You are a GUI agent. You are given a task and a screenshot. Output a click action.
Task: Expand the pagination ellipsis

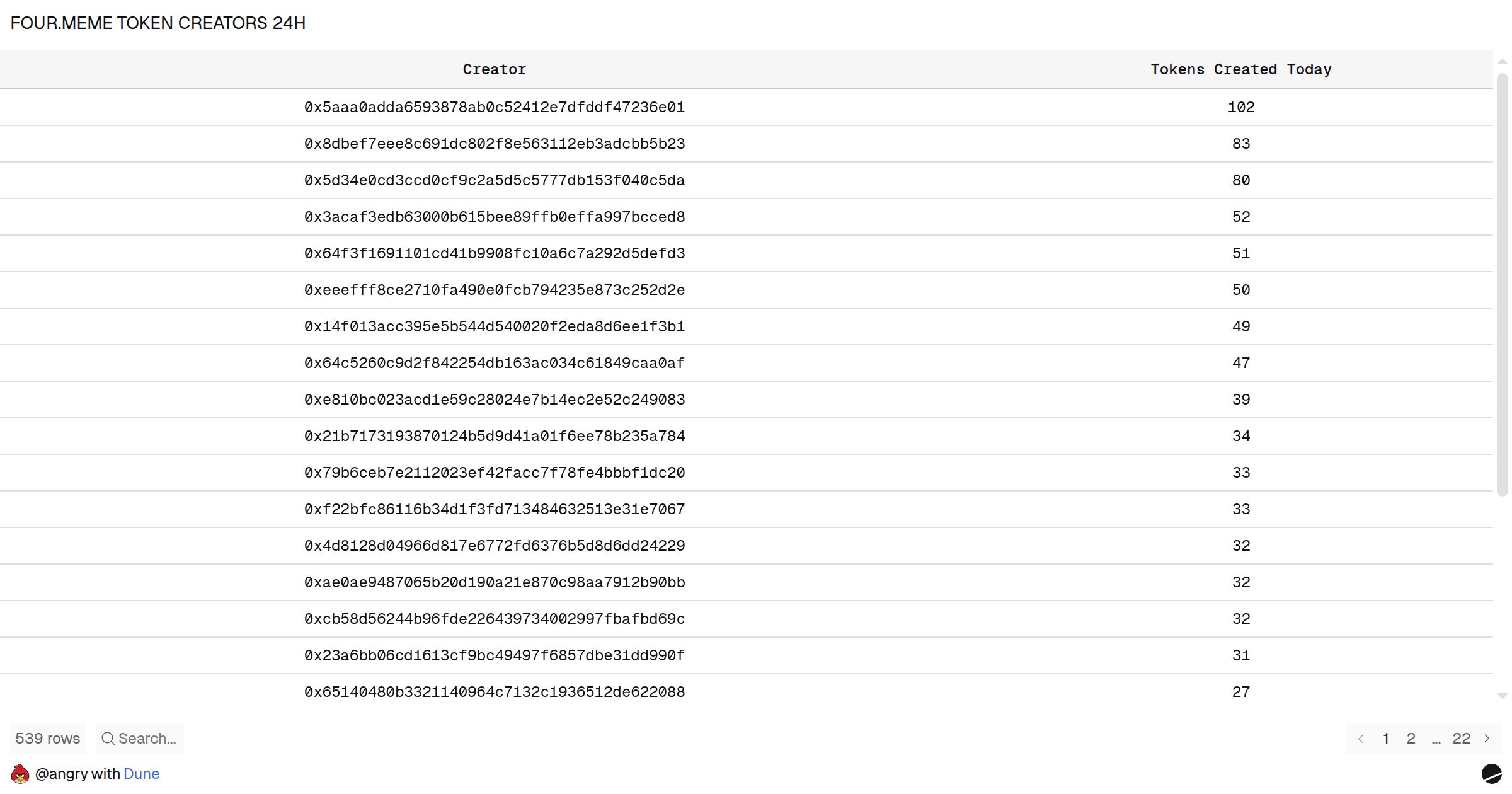tap(1436, 739)
